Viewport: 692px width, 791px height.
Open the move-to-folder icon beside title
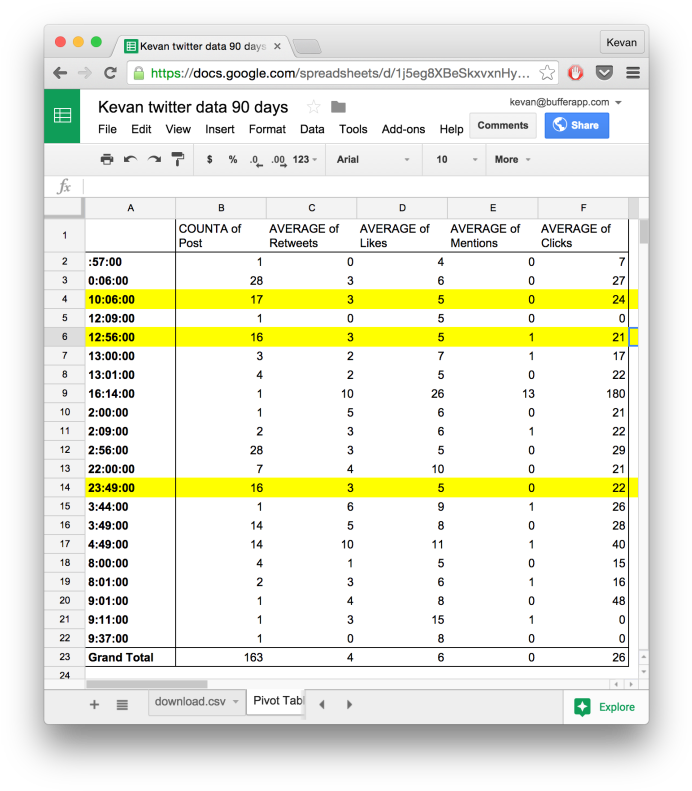tap(338, 107)
